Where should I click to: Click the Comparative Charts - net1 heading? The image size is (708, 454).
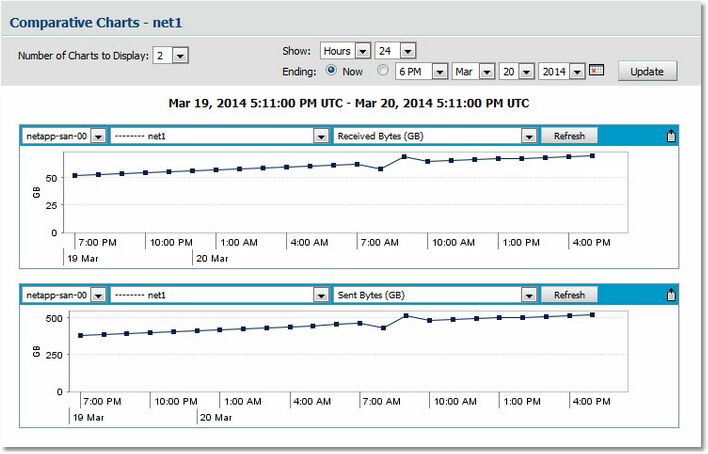(x=96, y=23)
